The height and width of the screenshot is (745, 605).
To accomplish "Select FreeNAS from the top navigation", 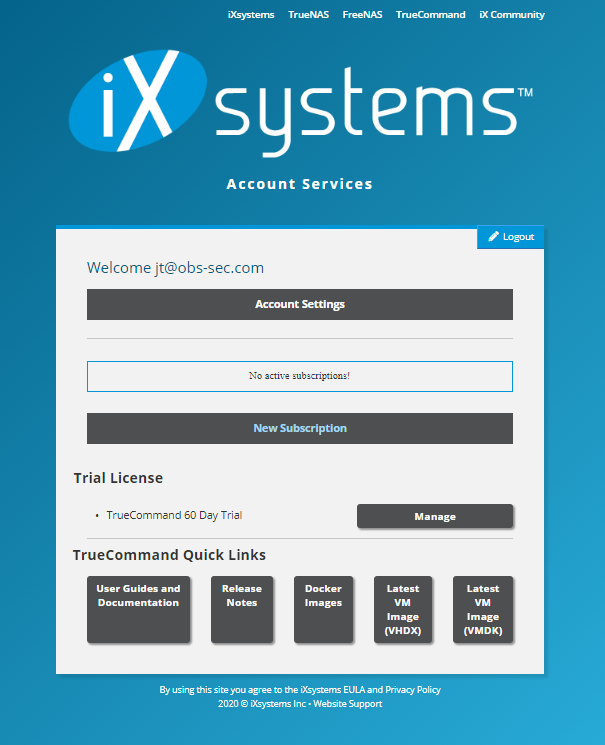I will point(363,15).
